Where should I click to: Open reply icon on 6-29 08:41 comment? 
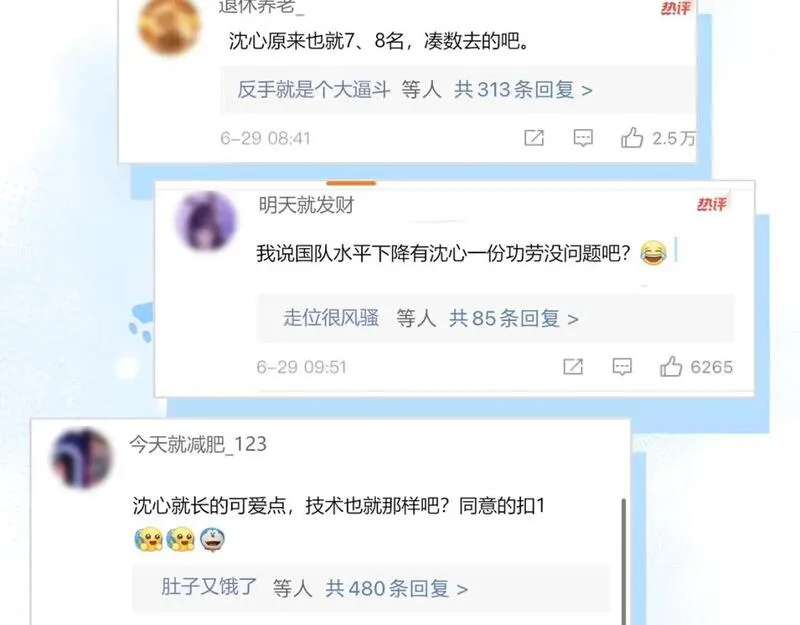(583, 138)
